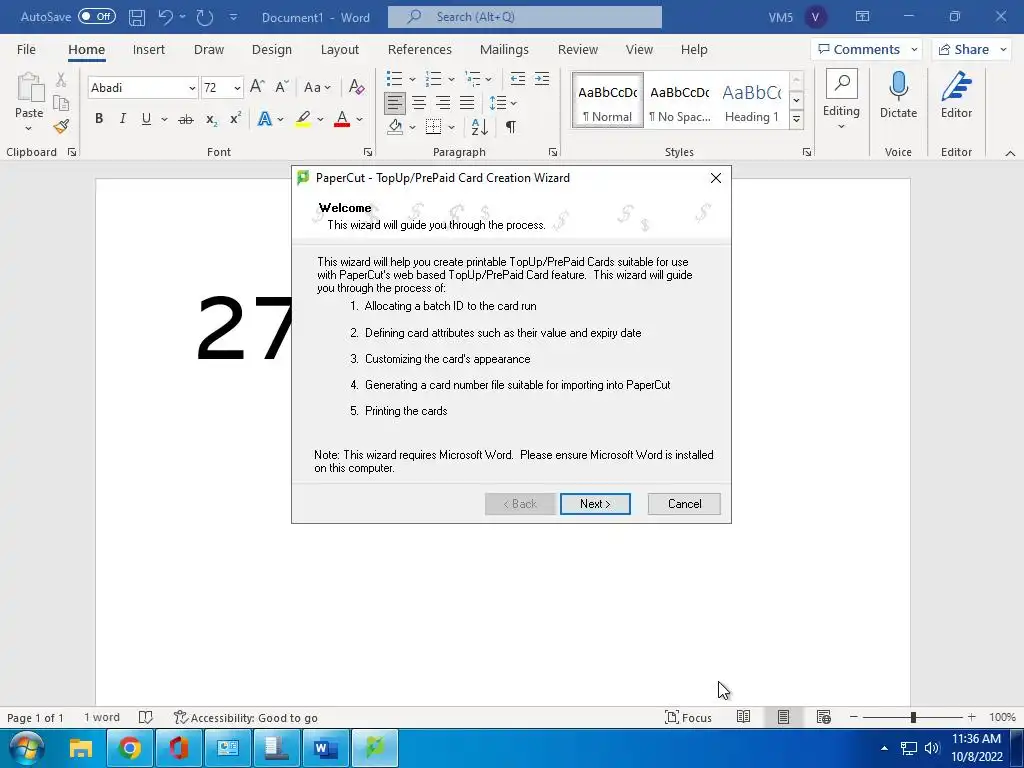This screenshot has height=768, width=1024.
Task: Toggle AutoSave switch
Action: pos(97,17)
